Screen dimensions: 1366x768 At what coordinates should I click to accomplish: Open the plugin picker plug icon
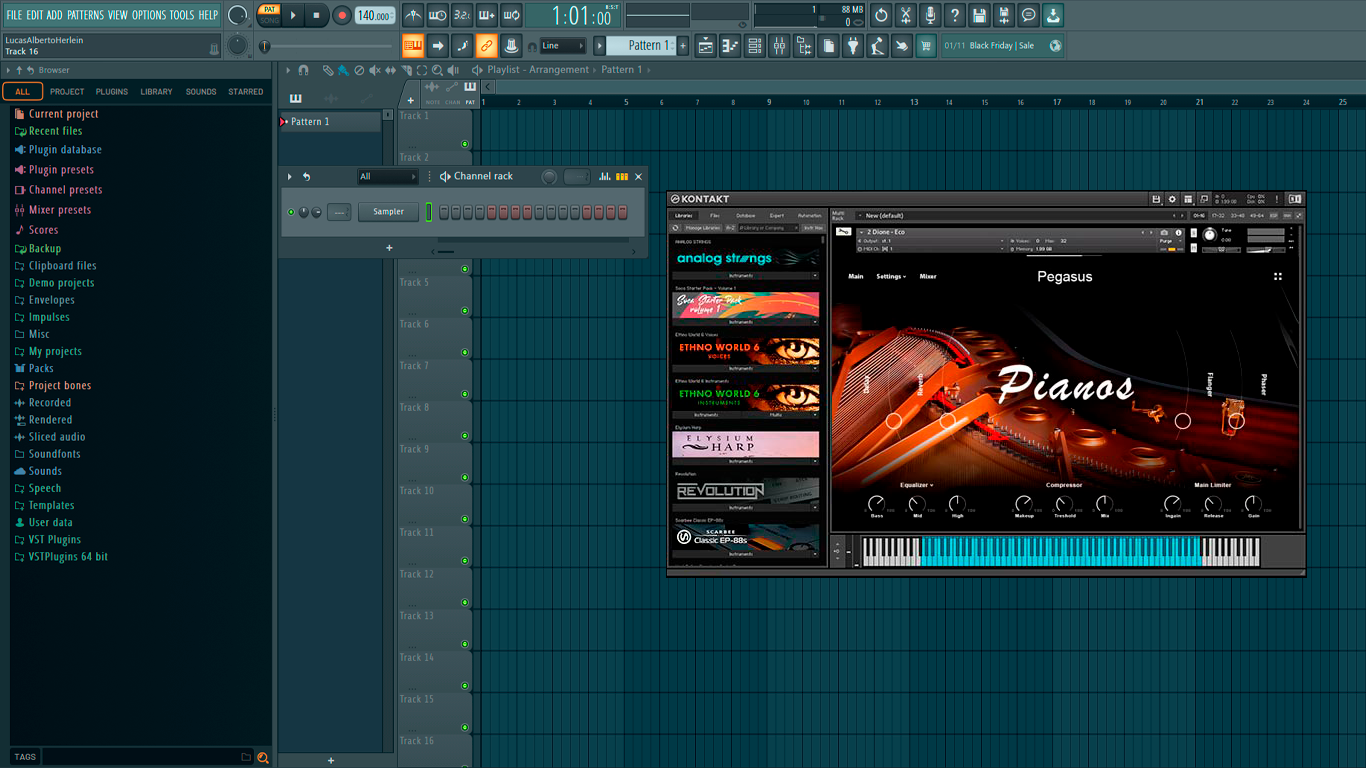click(853, 45)
